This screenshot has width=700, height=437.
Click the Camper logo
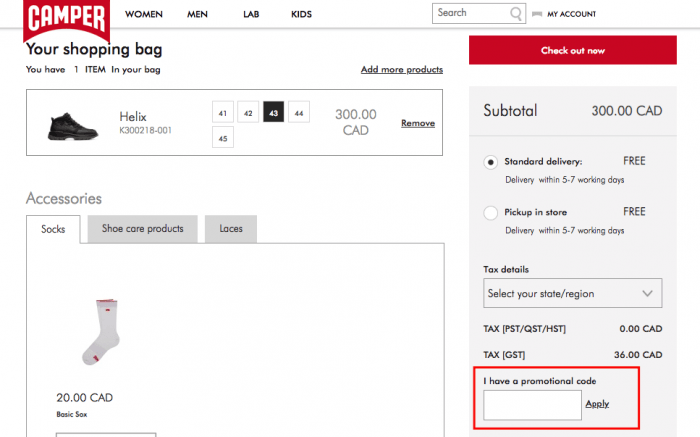point(67,19)
